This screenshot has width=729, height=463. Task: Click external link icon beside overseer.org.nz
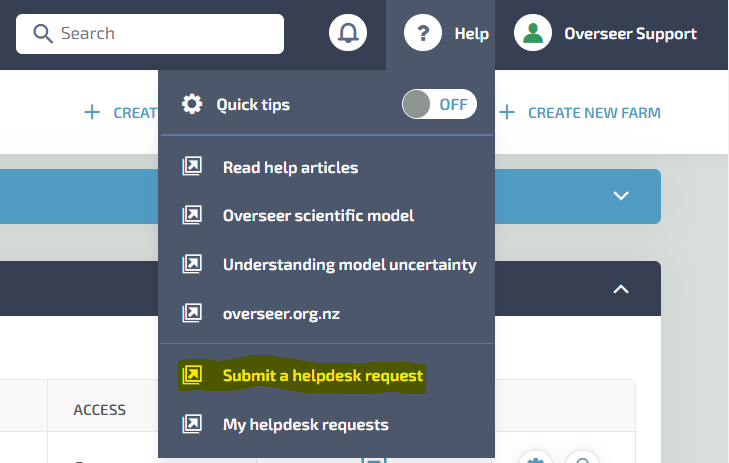point(192,313)
